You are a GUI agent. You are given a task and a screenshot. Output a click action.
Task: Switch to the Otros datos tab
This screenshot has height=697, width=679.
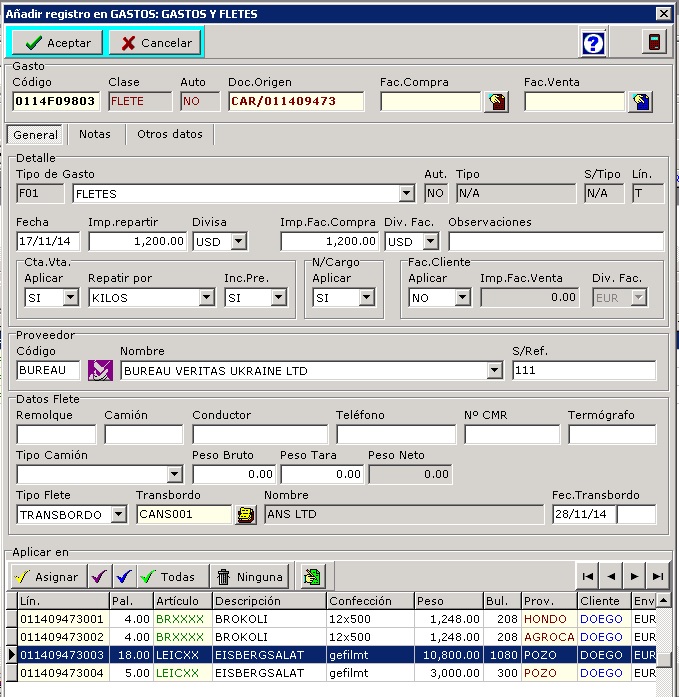(169, 134)
